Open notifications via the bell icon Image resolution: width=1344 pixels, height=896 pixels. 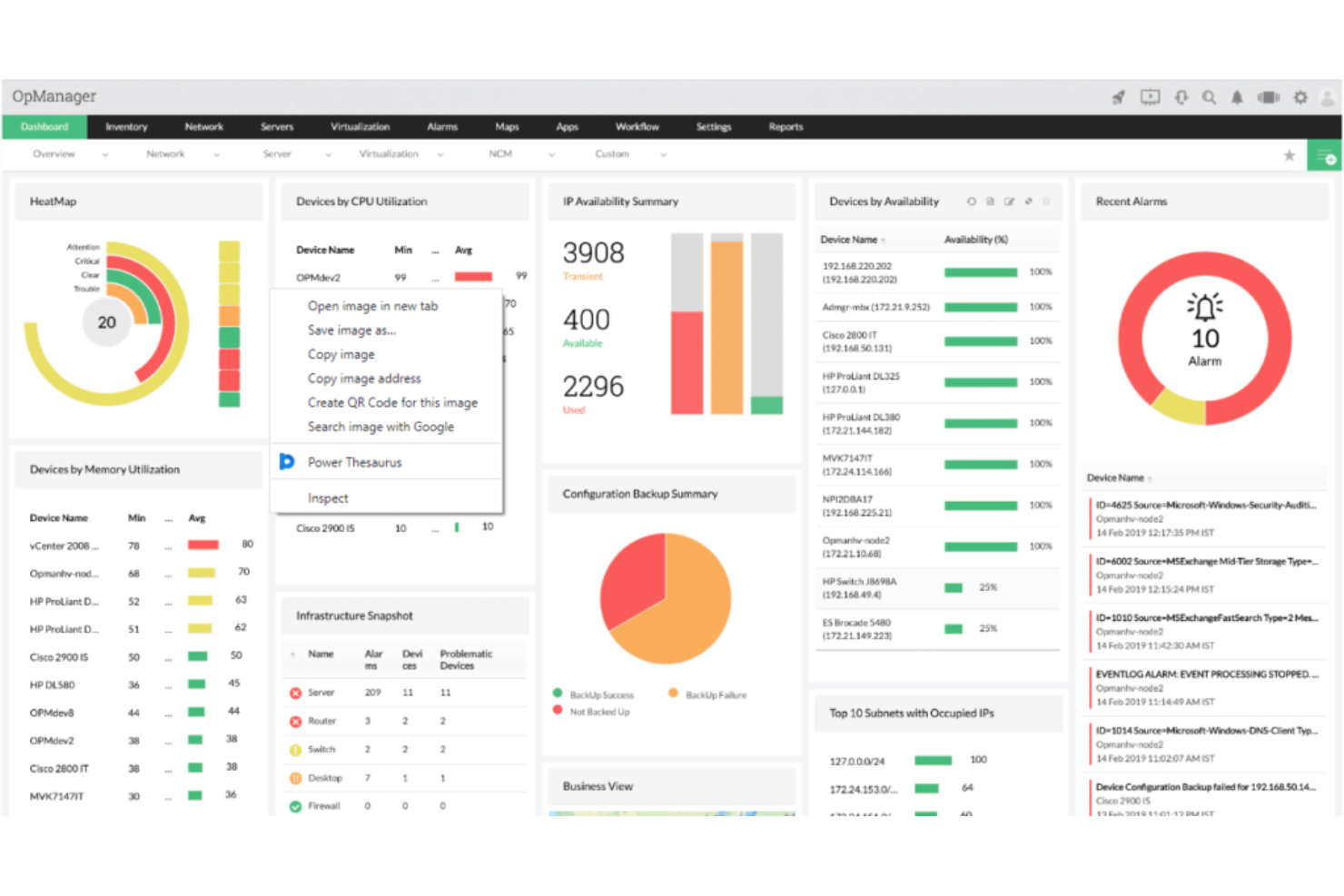click(x=1237, y=97)
